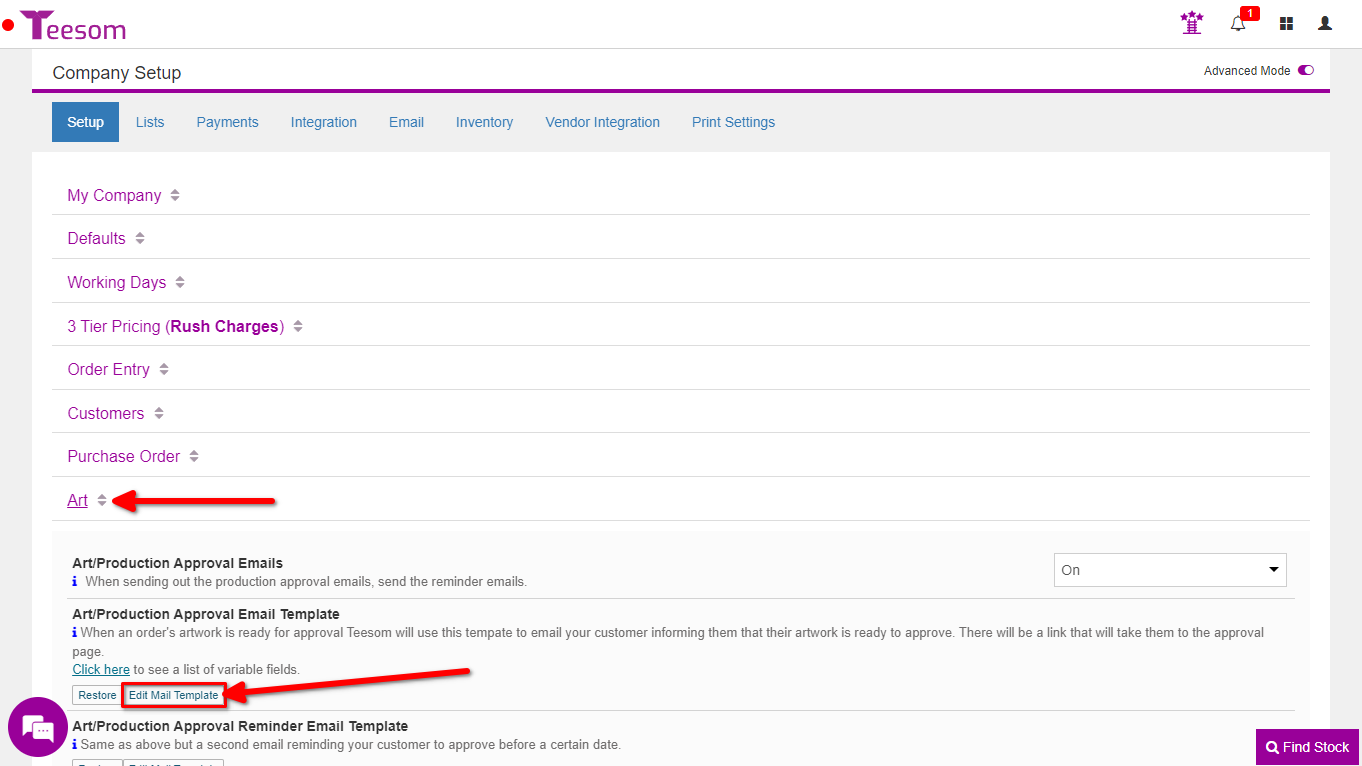Select the Setup tab
This screenshot has height=766, width=1362.
tap(85, 122)
